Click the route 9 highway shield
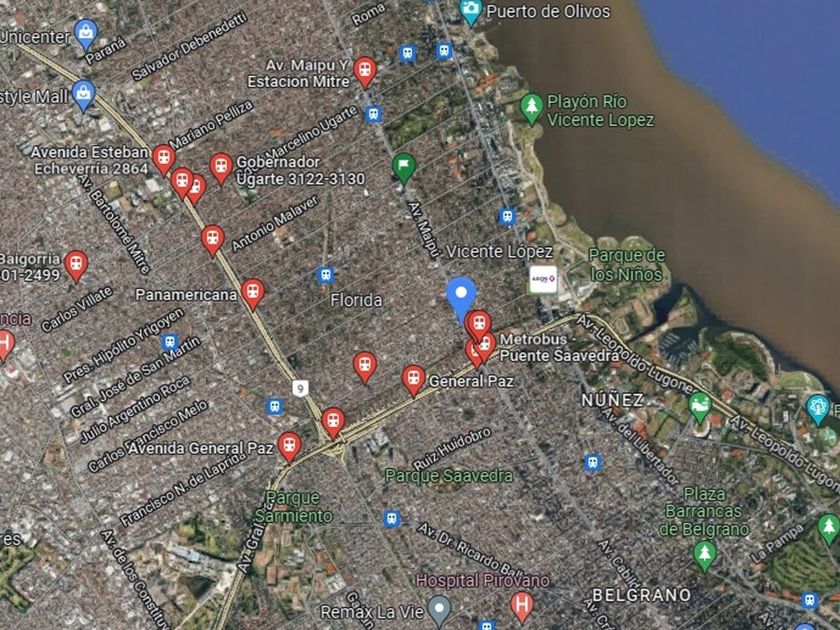 tap(301, 388)
